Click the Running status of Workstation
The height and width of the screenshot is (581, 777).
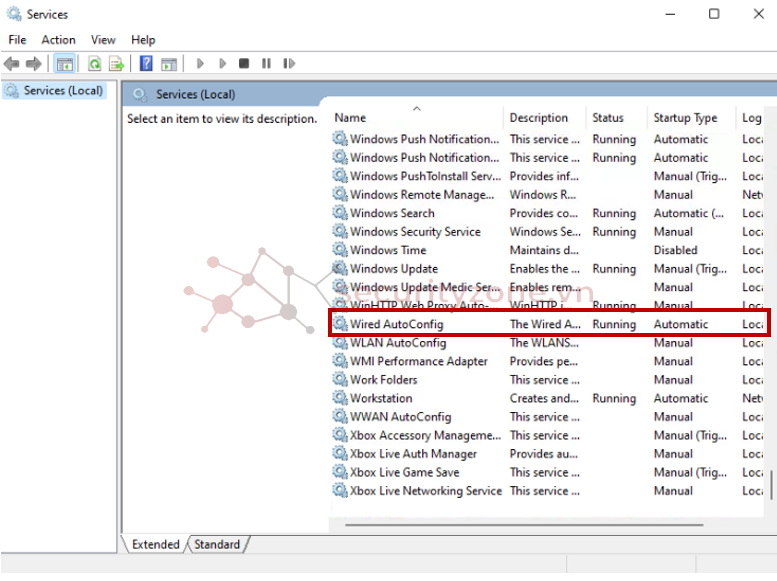click(x=614, y=399)
